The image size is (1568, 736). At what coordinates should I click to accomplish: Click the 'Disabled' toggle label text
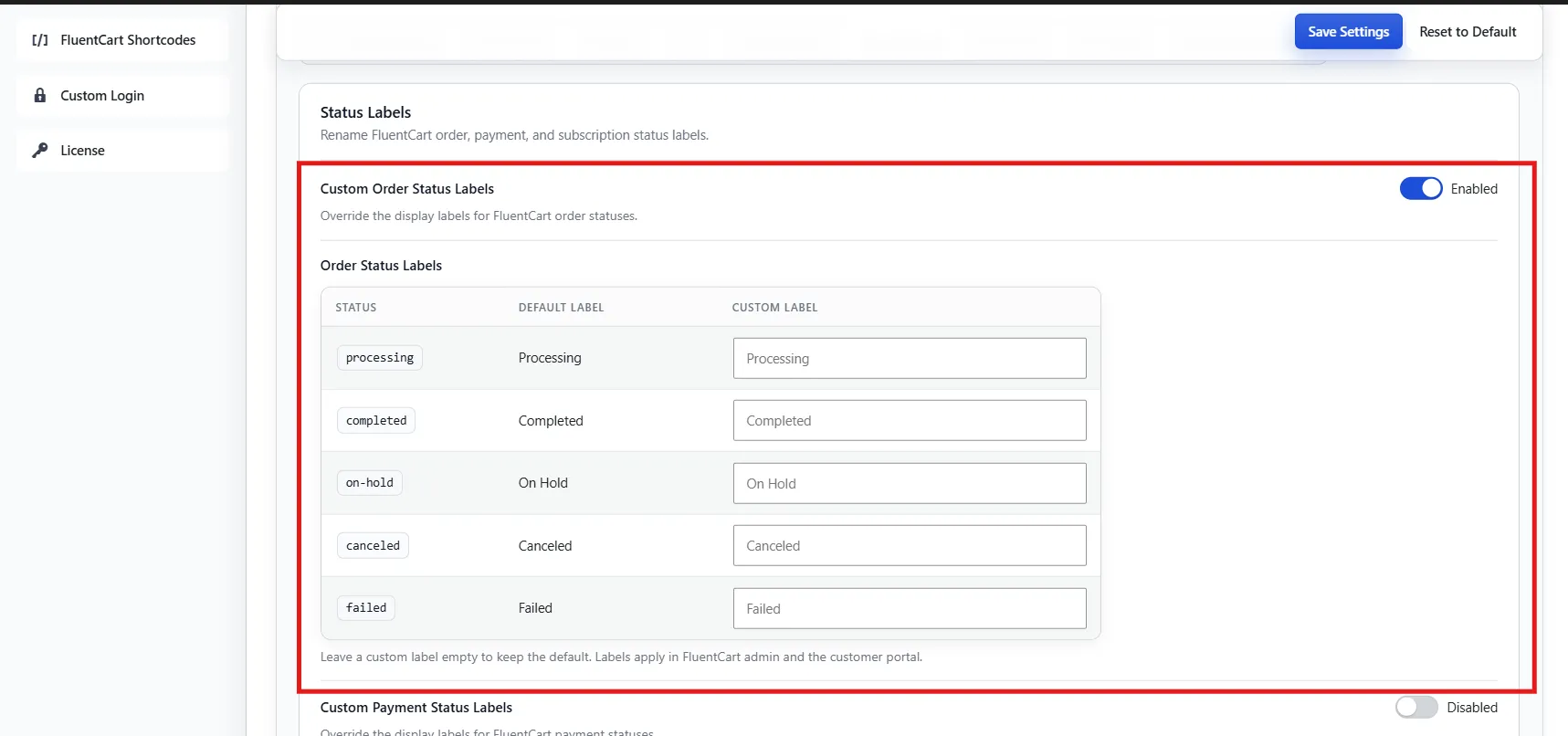click(1472, 708)
